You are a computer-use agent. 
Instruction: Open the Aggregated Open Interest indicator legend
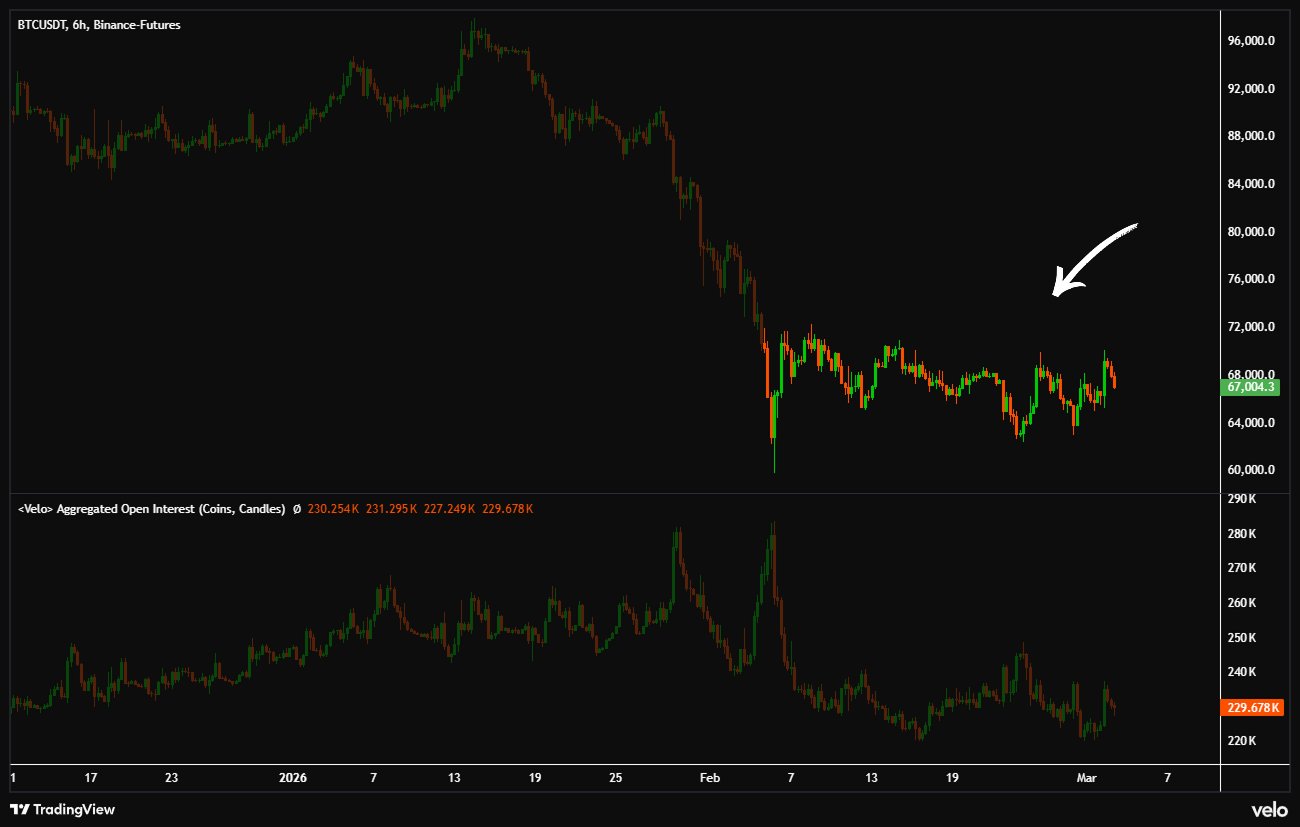click(152, 509)
